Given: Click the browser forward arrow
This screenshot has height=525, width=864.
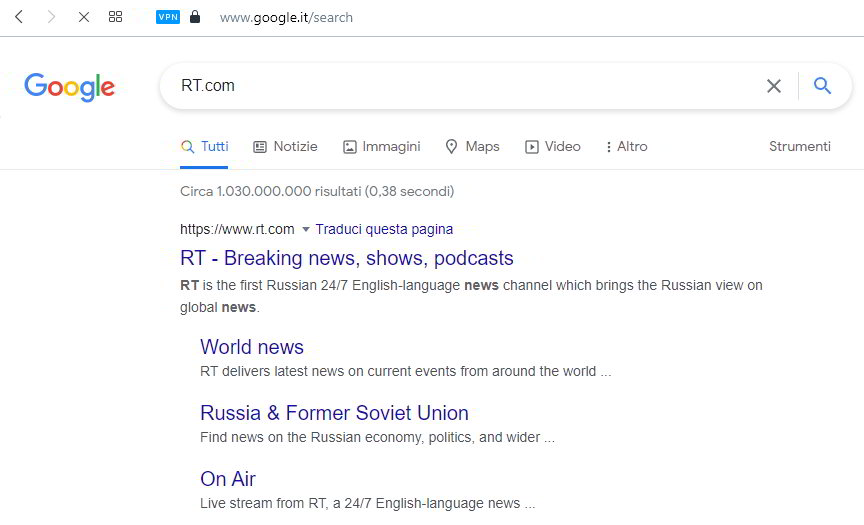Looking at the screenshot, I should (x=51, y=17).
